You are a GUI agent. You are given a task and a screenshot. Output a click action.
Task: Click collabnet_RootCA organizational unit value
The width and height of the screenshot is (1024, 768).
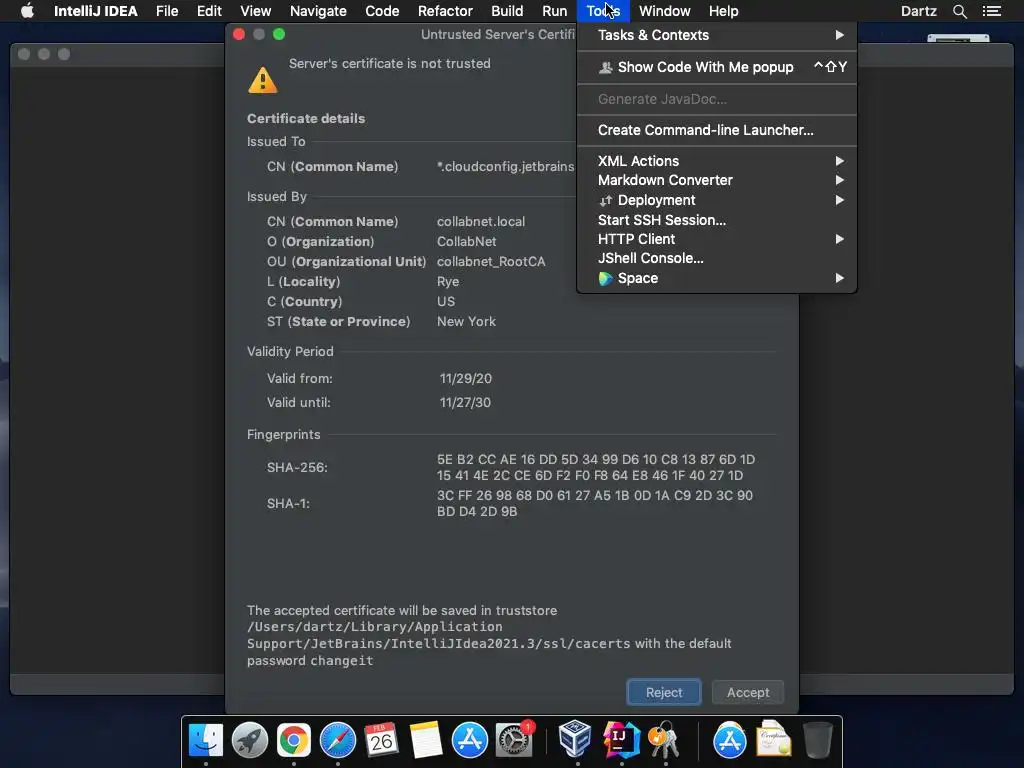point(490,262)
